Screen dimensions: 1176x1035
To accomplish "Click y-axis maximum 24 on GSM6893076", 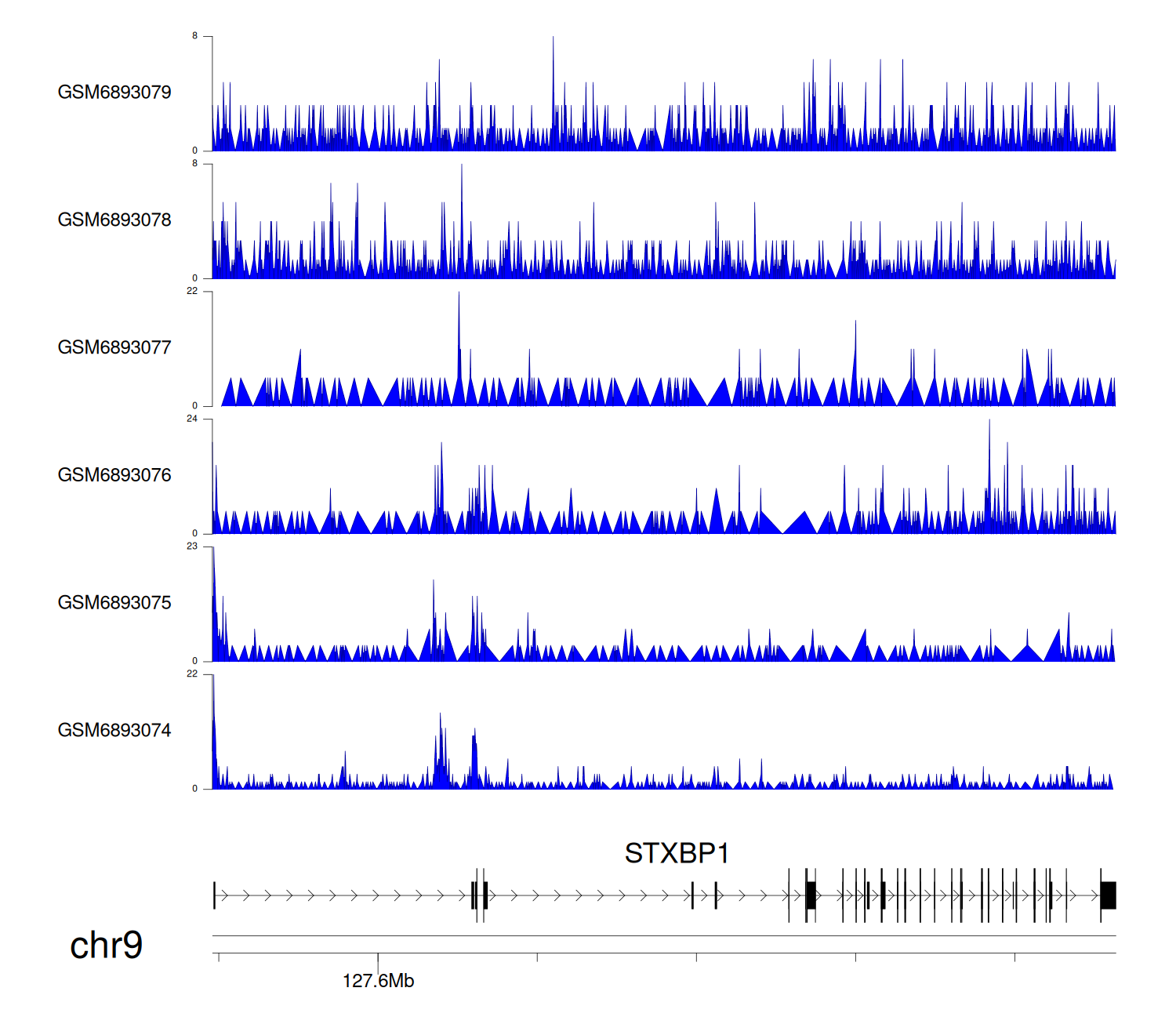I will [192, 419].
